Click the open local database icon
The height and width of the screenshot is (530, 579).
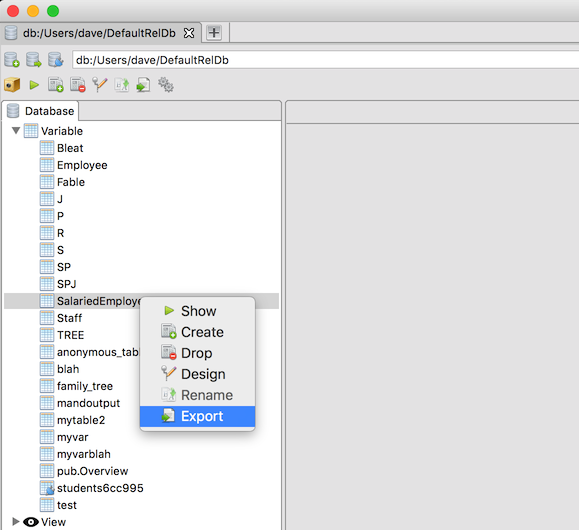(x=34, y=60)
